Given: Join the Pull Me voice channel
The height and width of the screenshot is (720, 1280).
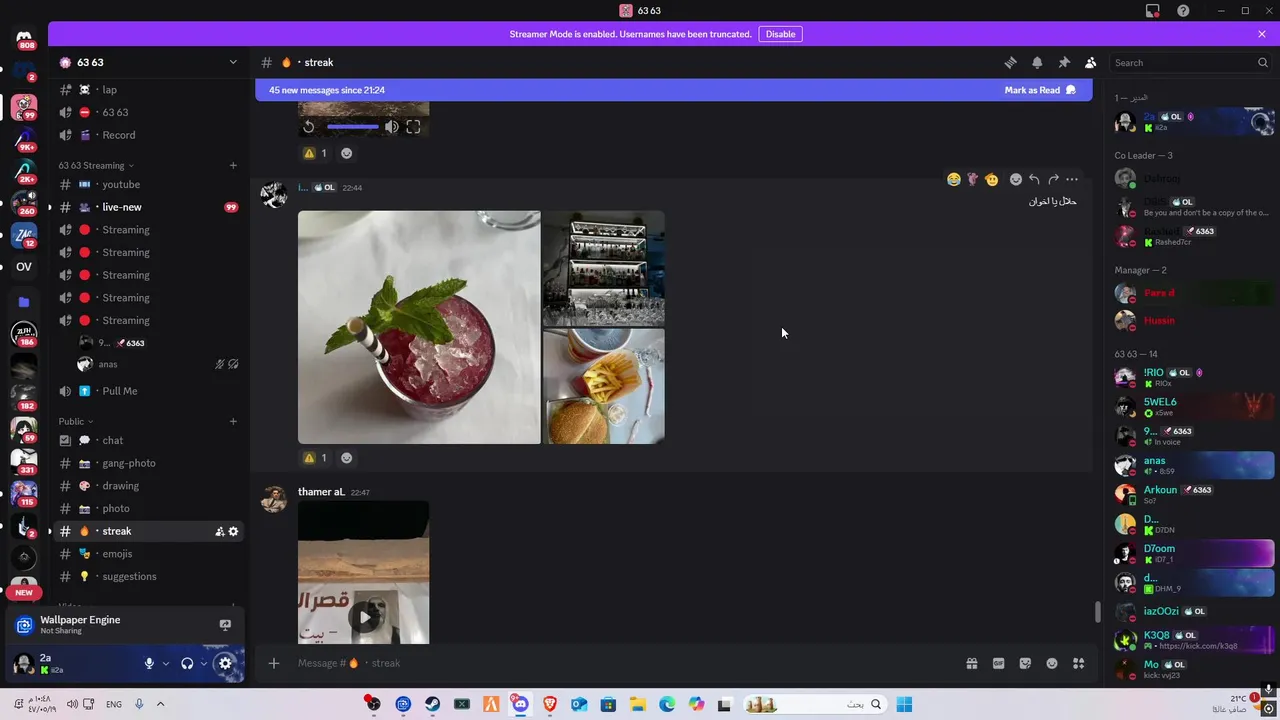Looking at the screenshot, I should tap(148, 391).
